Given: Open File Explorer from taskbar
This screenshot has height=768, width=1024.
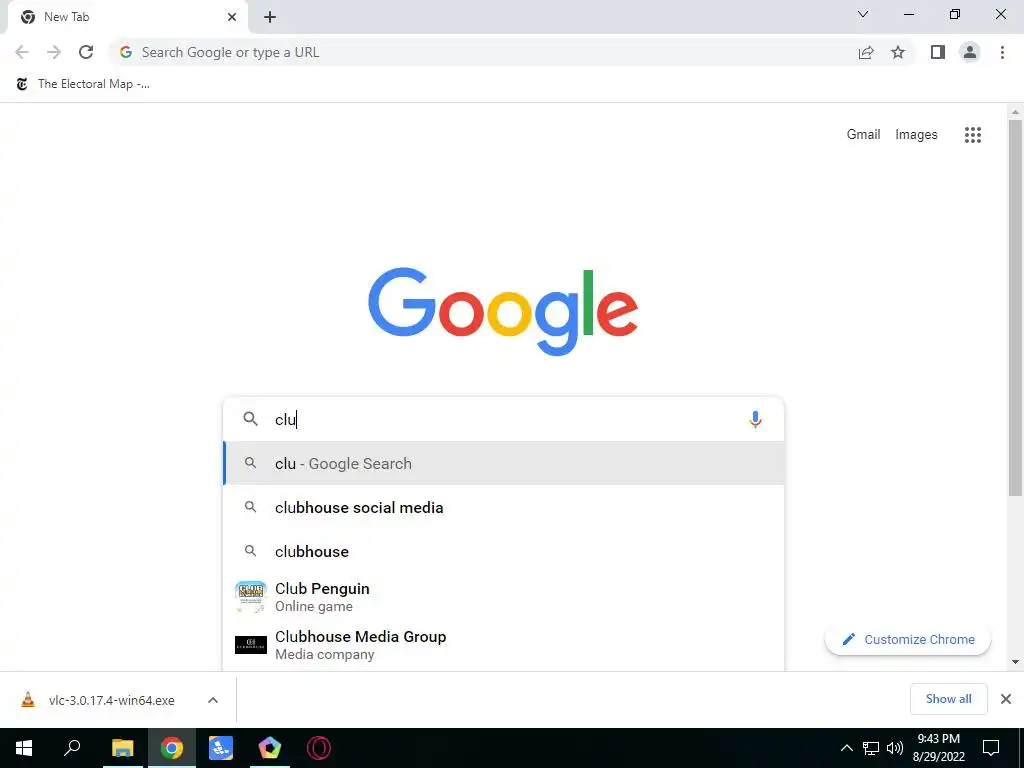Looking at the screenshot, I should tap(122, 748).
